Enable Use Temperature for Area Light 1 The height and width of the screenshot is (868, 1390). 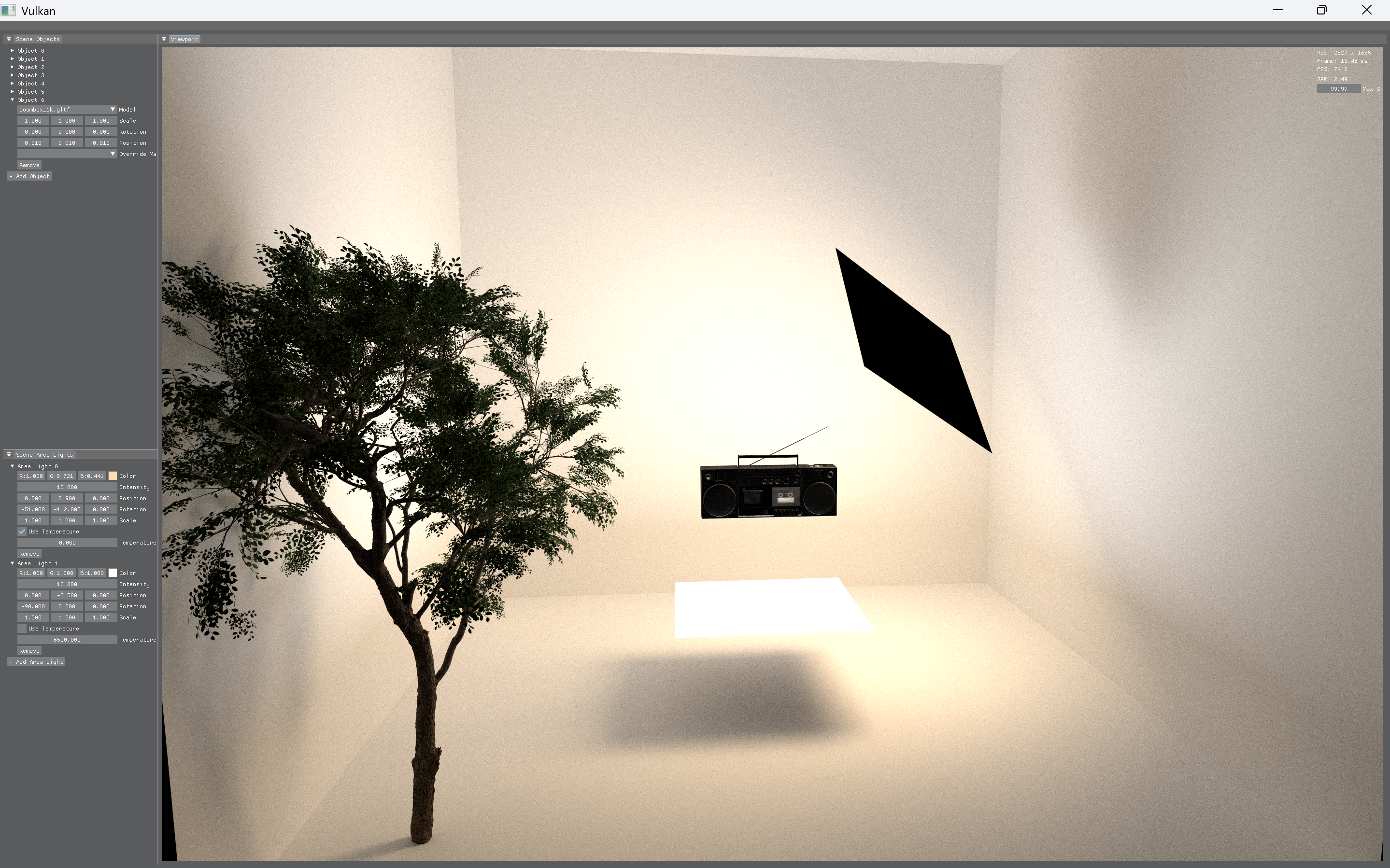coord(22,629)
